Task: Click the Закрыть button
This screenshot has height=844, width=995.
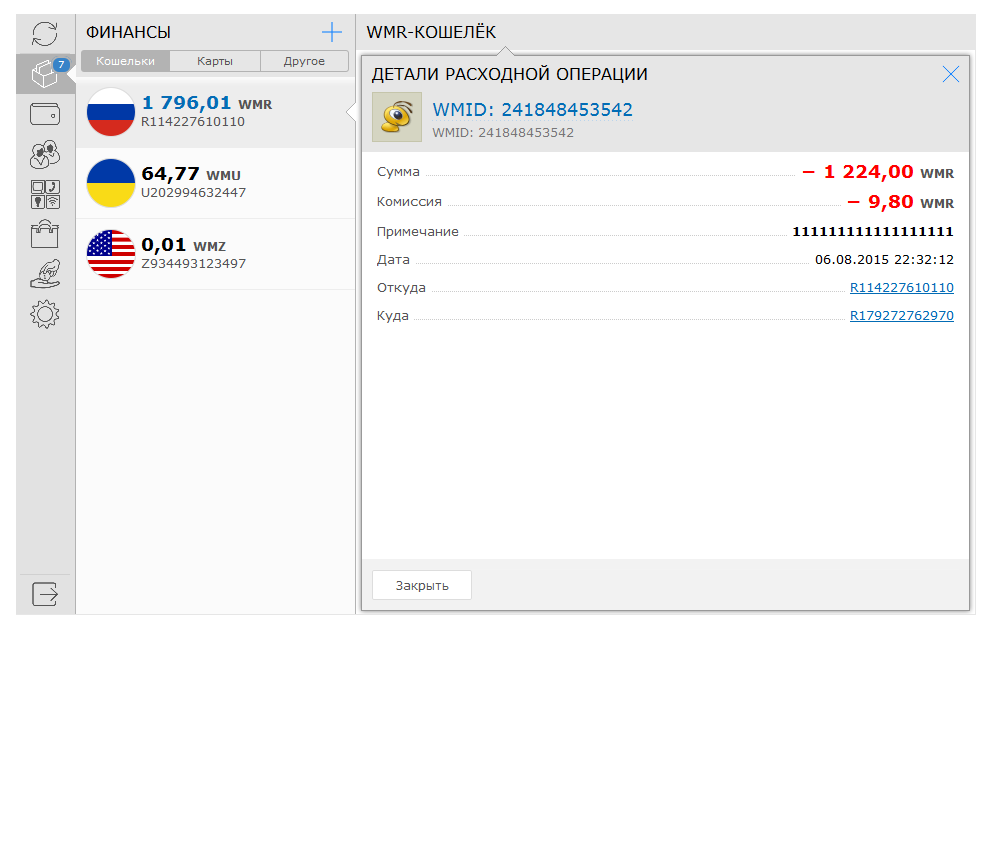Action: click(x=422, y=585)
